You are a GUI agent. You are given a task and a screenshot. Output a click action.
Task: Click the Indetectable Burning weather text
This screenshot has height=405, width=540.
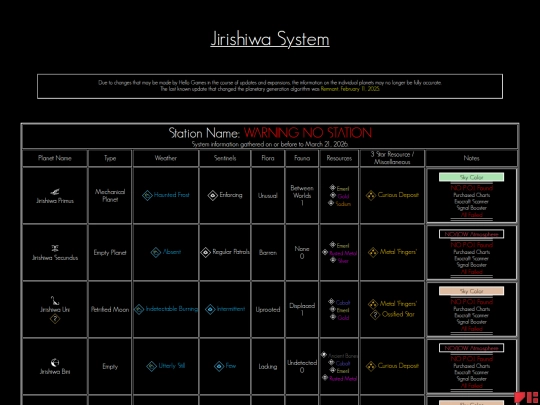(x=172, y=309)
